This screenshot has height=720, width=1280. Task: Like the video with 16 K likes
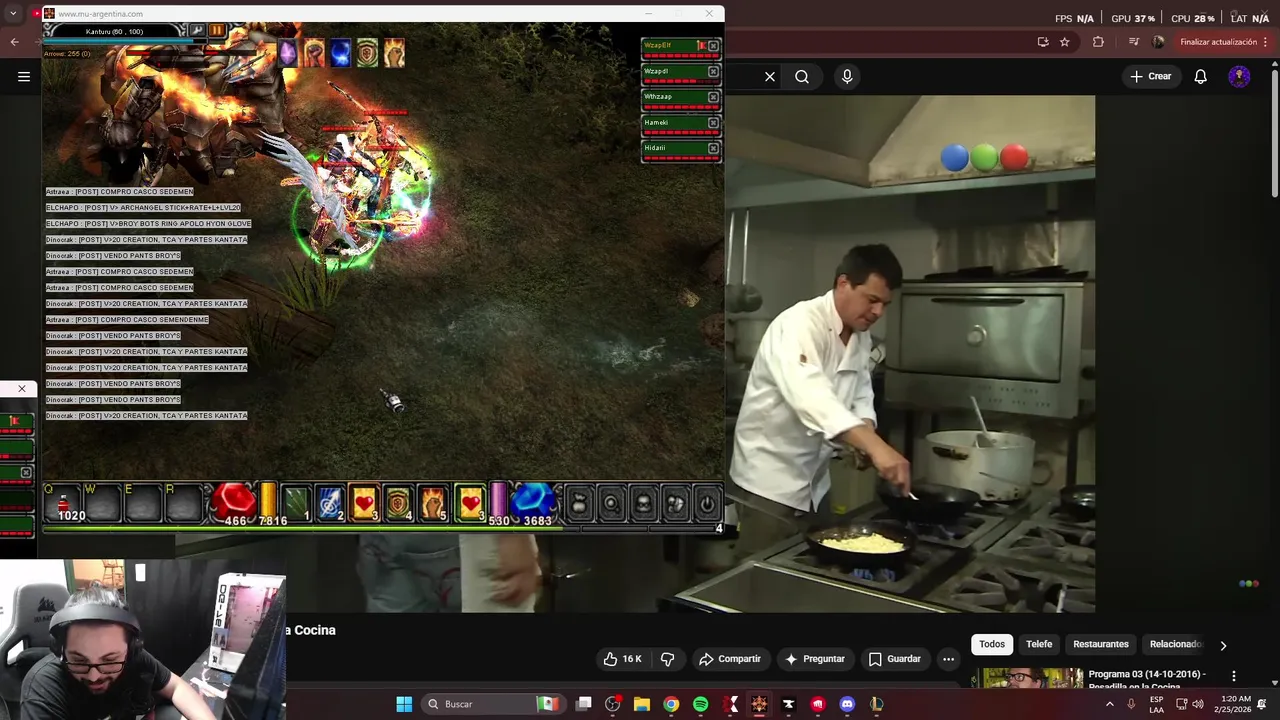click(x=622, y=659)
